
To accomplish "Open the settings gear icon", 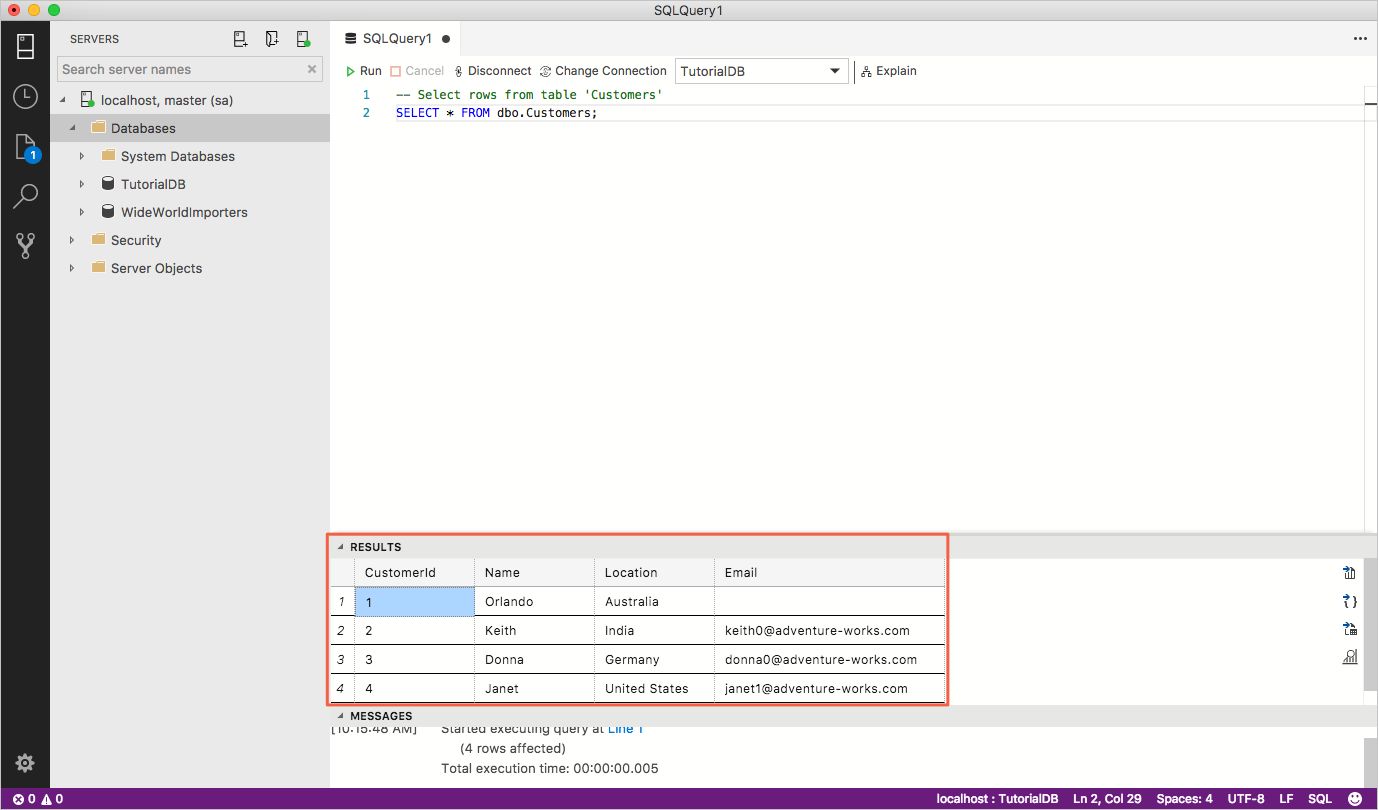I will [25, 763].
